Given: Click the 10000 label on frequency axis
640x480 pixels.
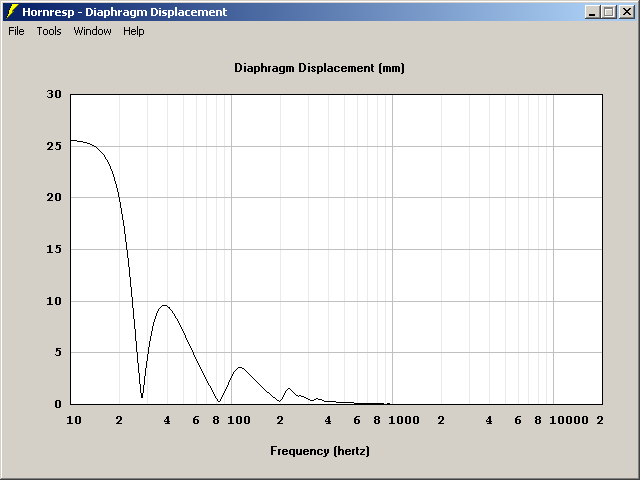Looking at the screenshot, I should click(569, 420).
